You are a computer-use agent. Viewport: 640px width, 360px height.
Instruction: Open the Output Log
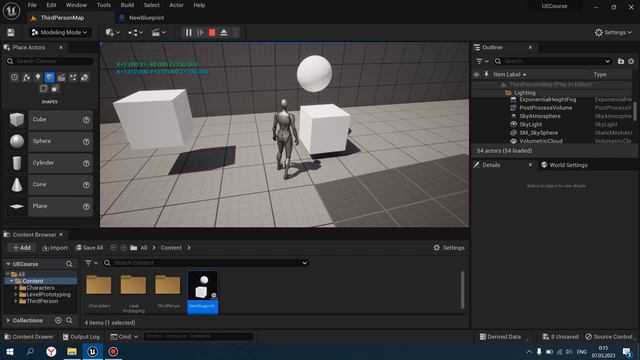81,337
